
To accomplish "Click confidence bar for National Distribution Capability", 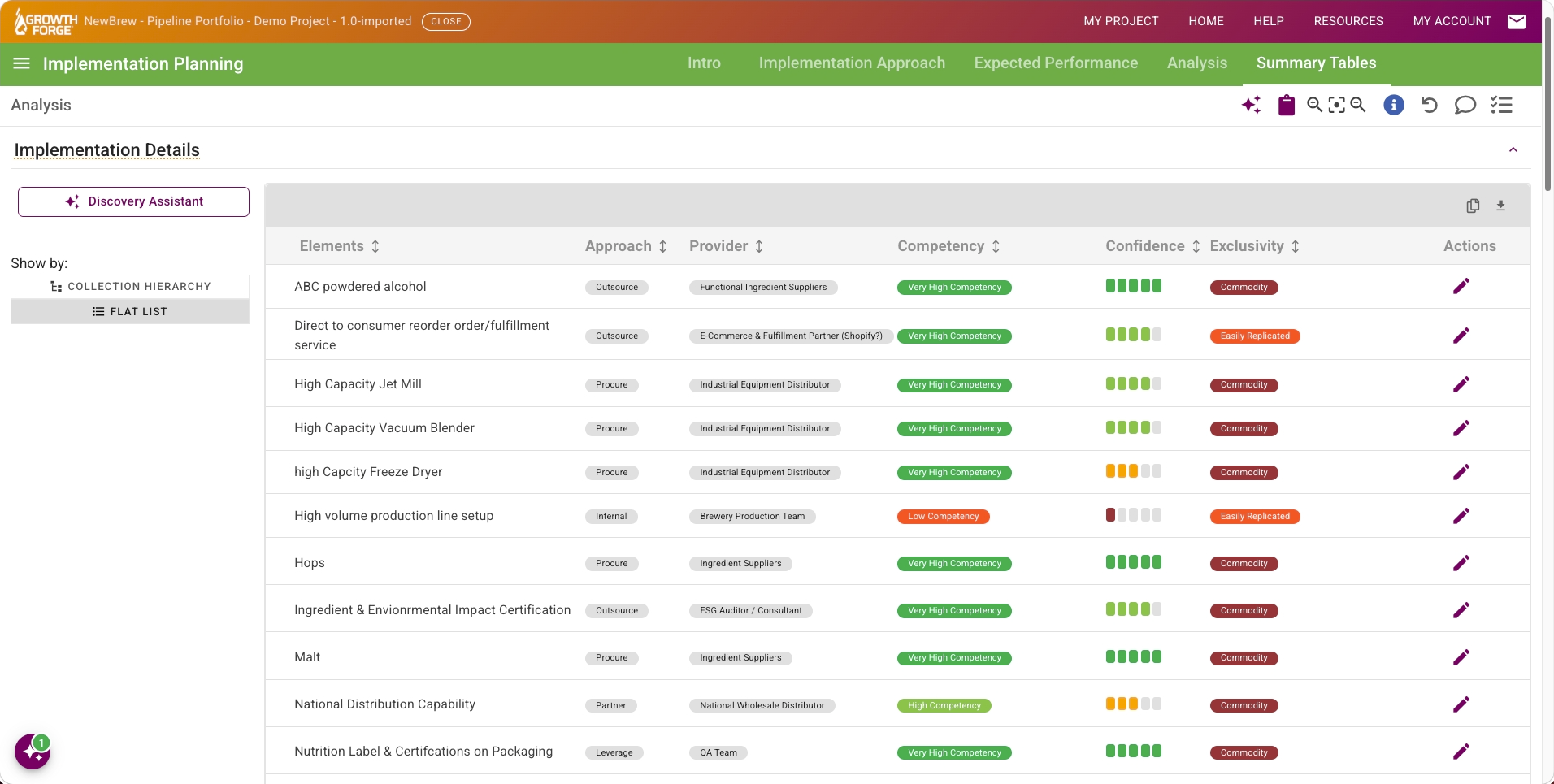I will pyautogui.click(x=1133, y=704).
